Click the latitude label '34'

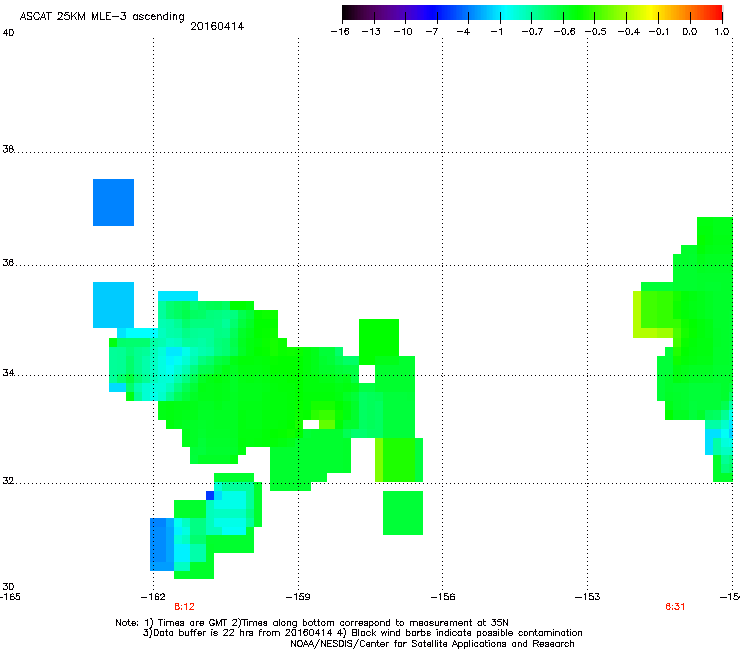8,373
